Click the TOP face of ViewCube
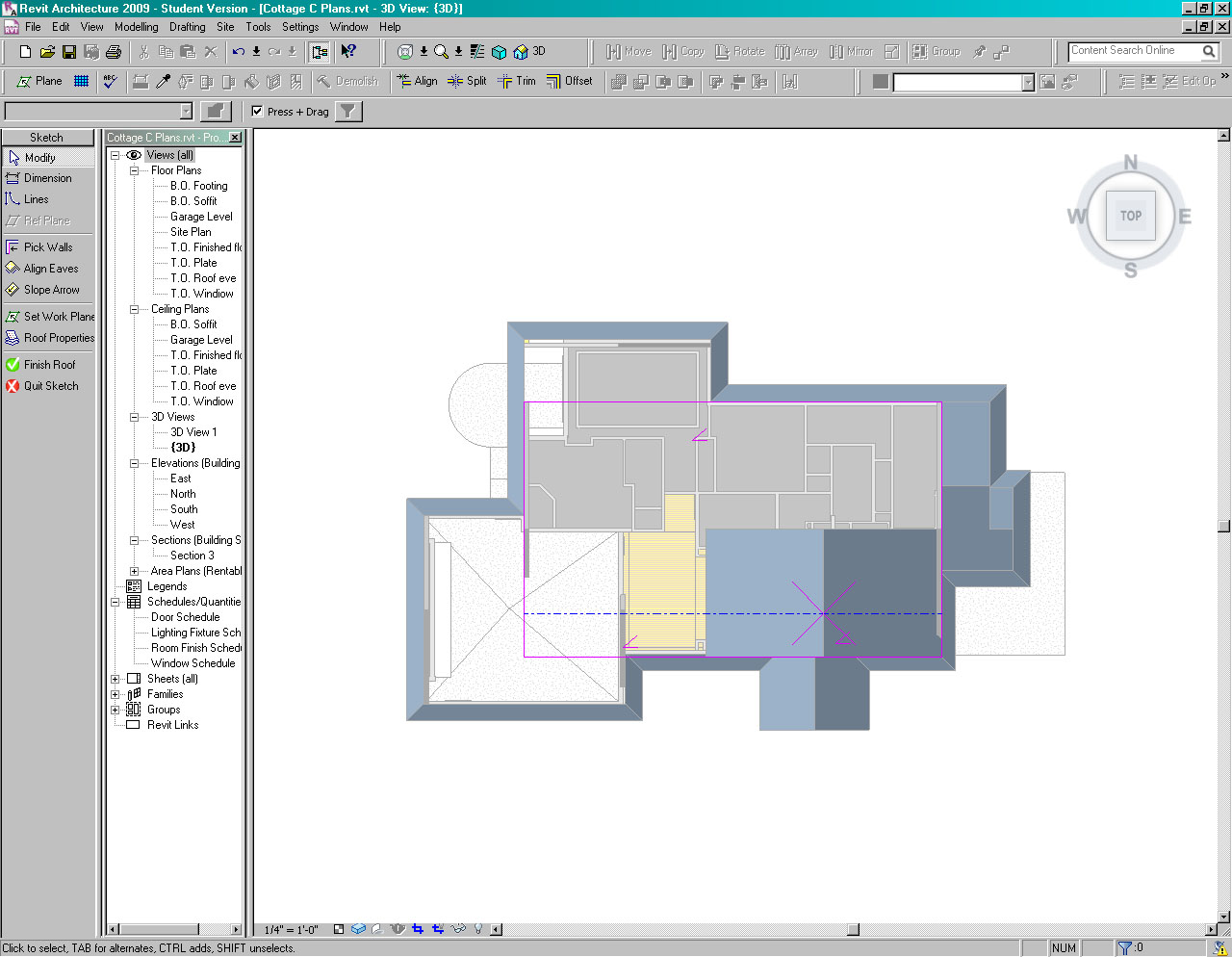 click(1131, 216)
